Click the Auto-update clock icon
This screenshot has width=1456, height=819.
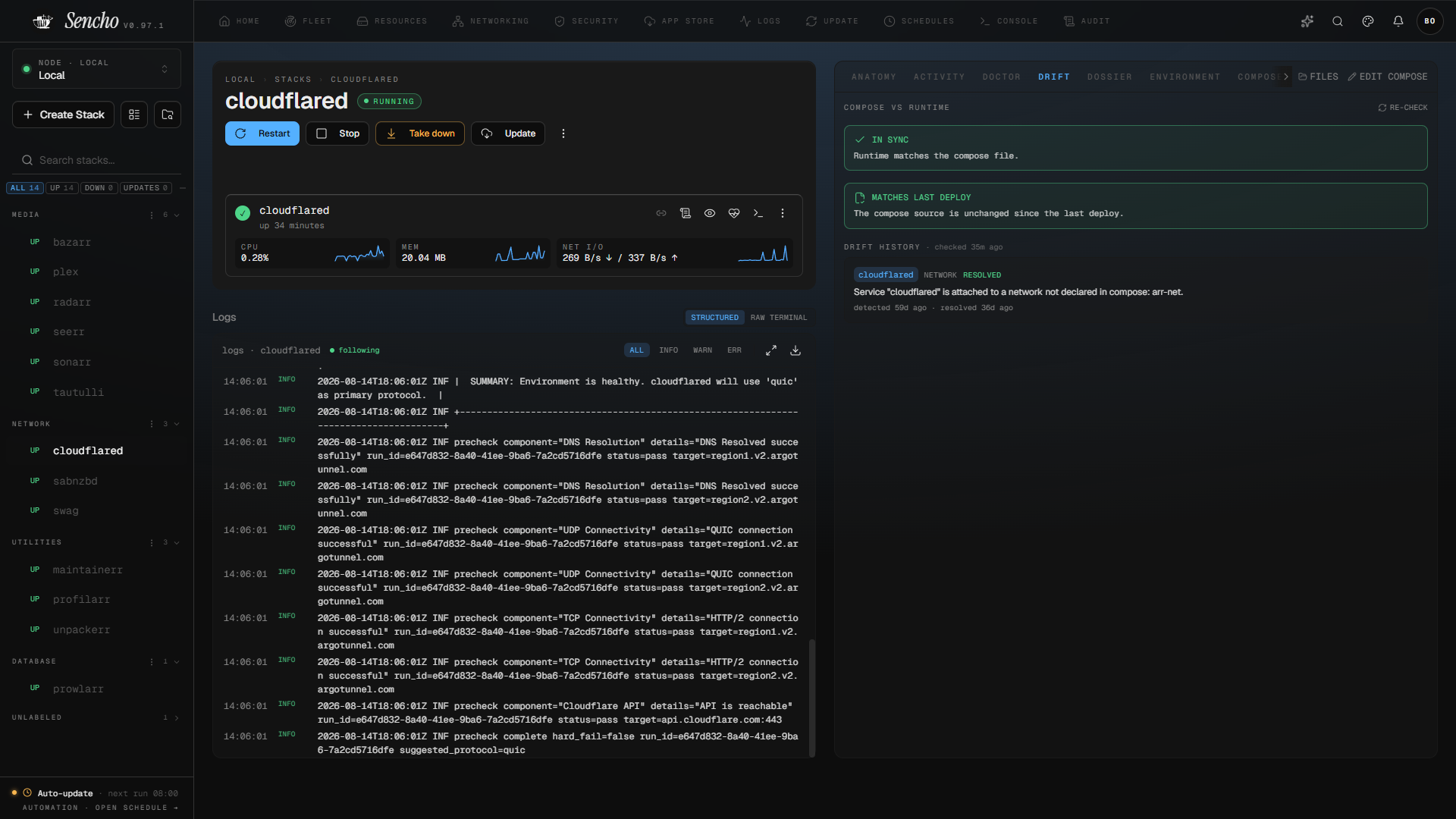click(x=27, y=793)
